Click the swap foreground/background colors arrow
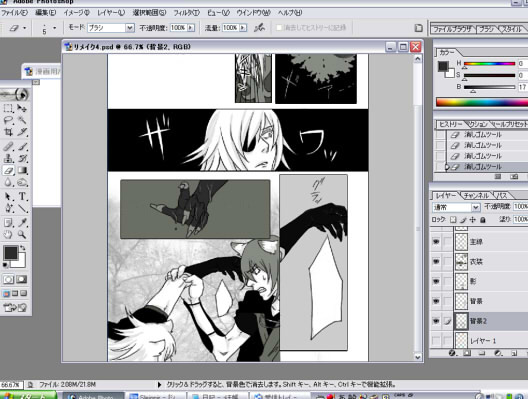Image resolution: width=528 pixels, height=399 pixels. tap(23, 248)
